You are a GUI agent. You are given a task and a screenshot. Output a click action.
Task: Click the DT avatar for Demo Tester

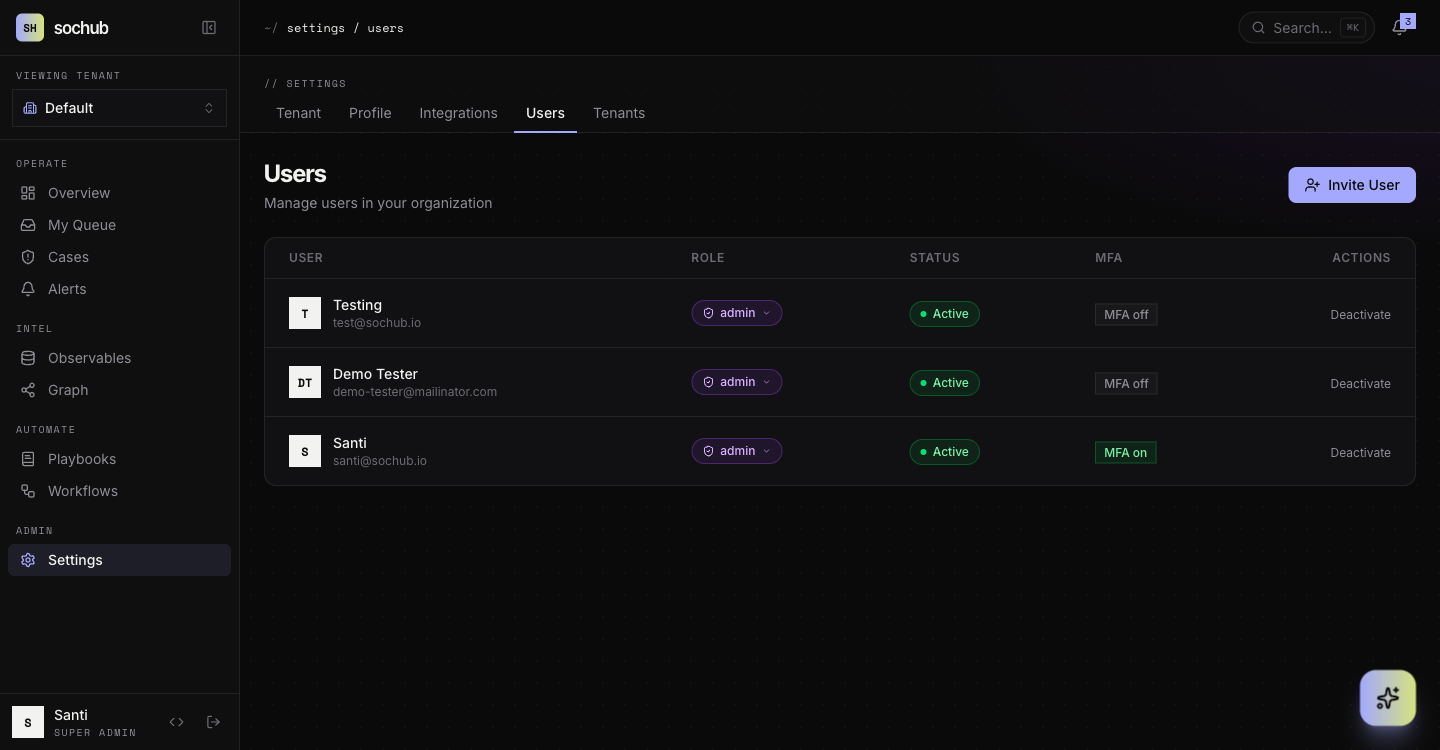tap(305, 382)
